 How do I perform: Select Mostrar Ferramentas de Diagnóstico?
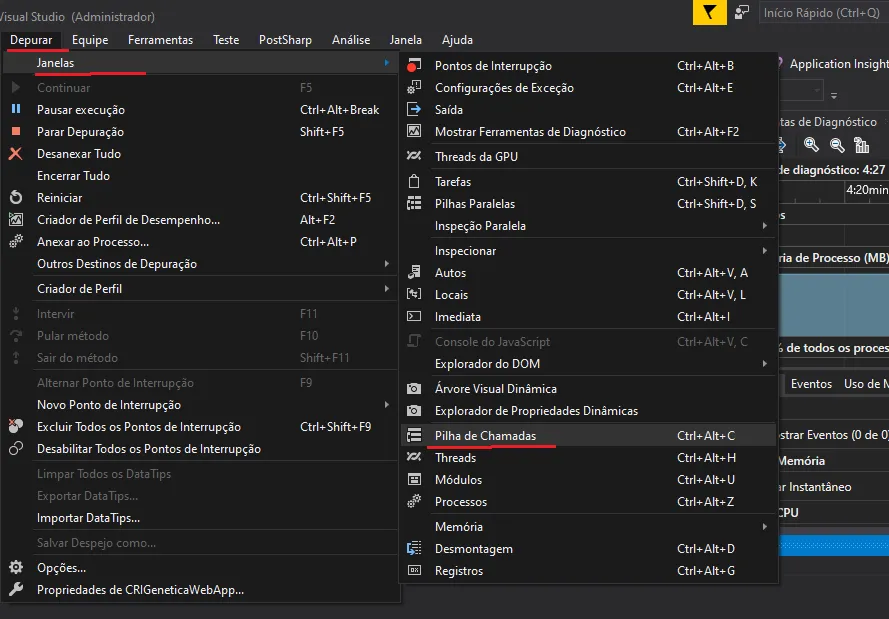click(x=530, y=132)
